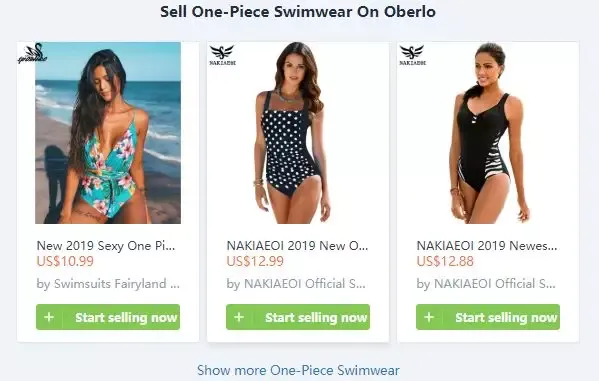Start selling the polka dot swimsuit
Image resolution: width=599 pixels, height=381 pixels.
(x=298, y=317)
